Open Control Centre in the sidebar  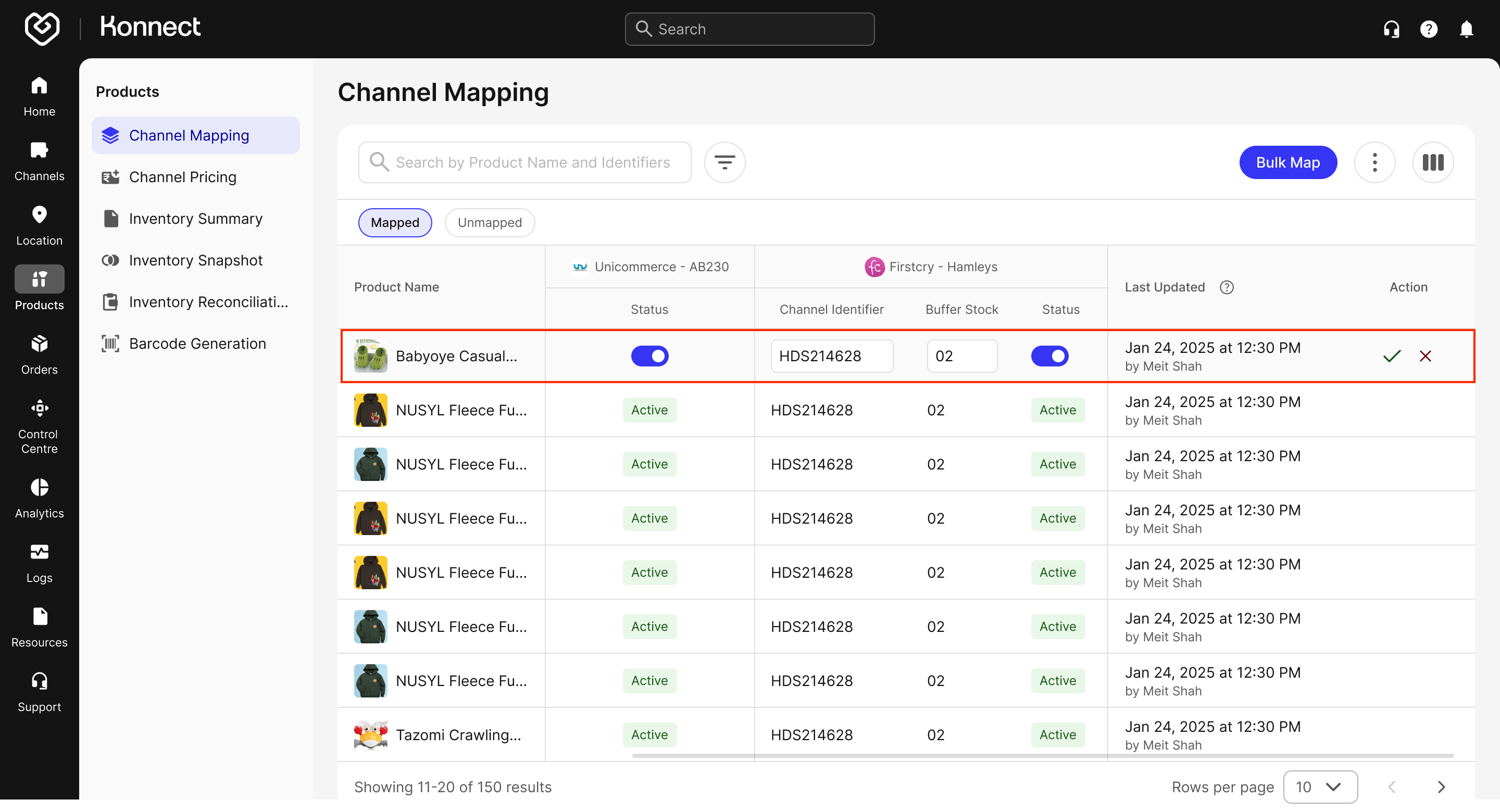(39, 426)
